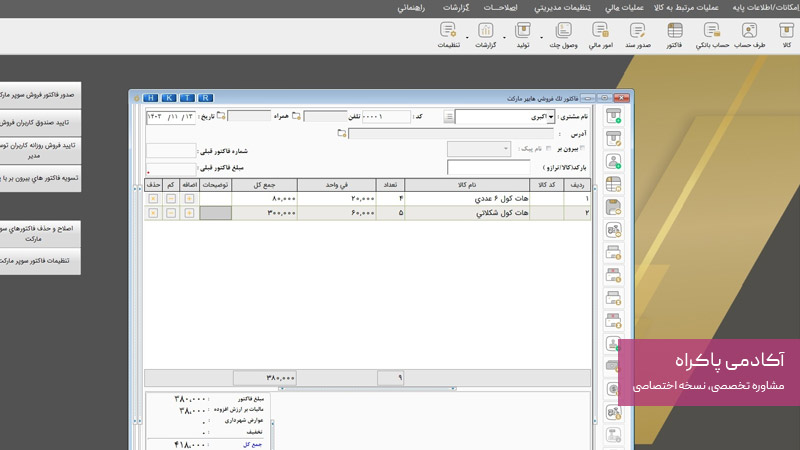800x450 pixels.
Task: Click the اضافه plus button in row 1
Action: 189,198
